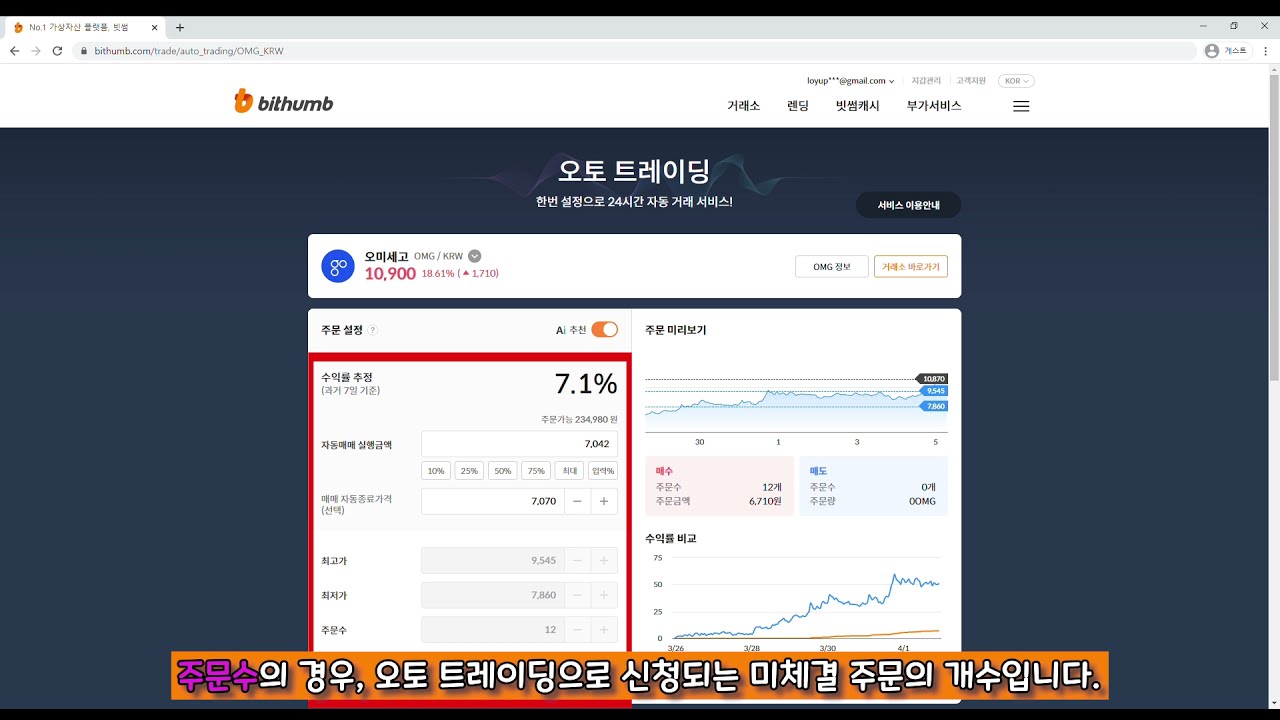Click browser forward arrow
Viewport: 1280px width, 720px height.
tap(36, 51)
